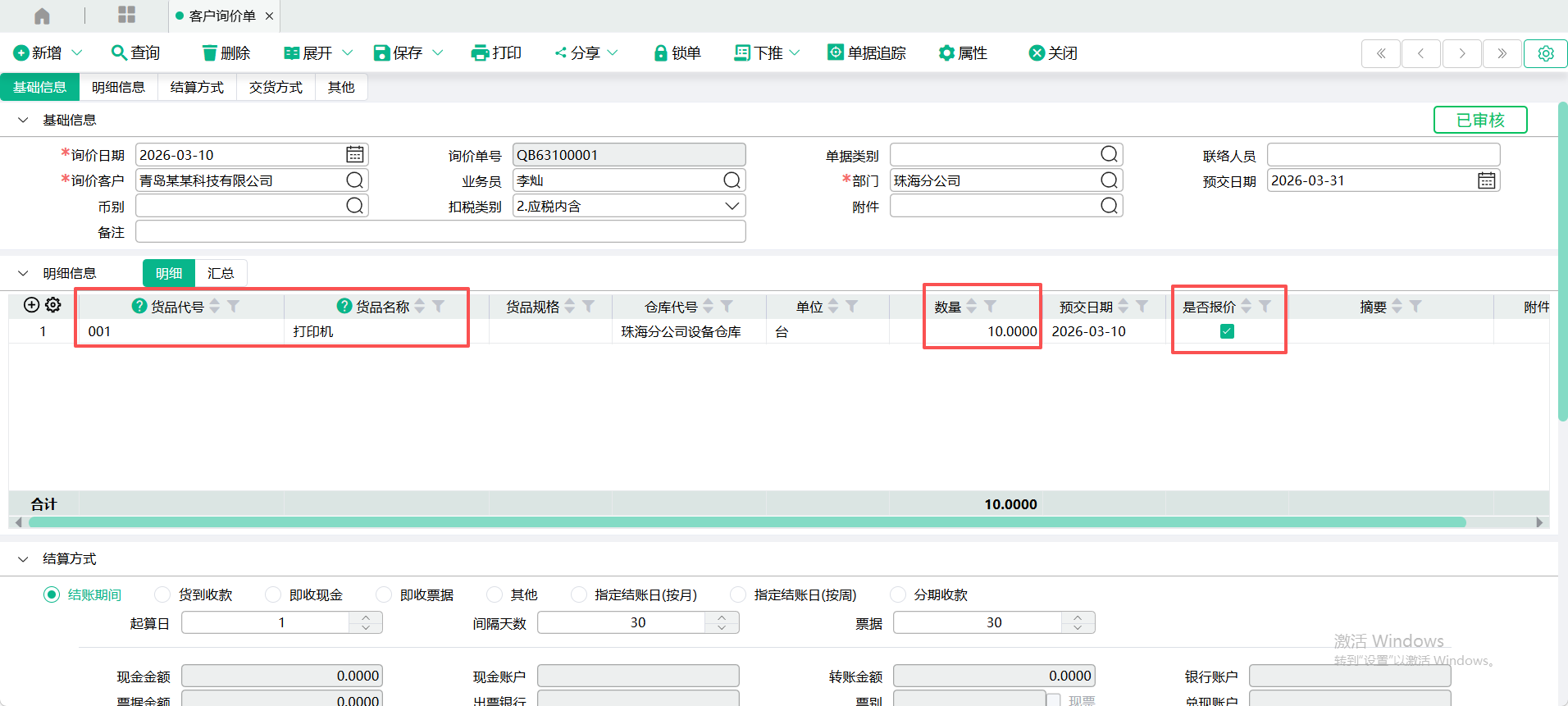
Task: Click the search icon in 询价客户 field
Action: click(x=354, y=180)
